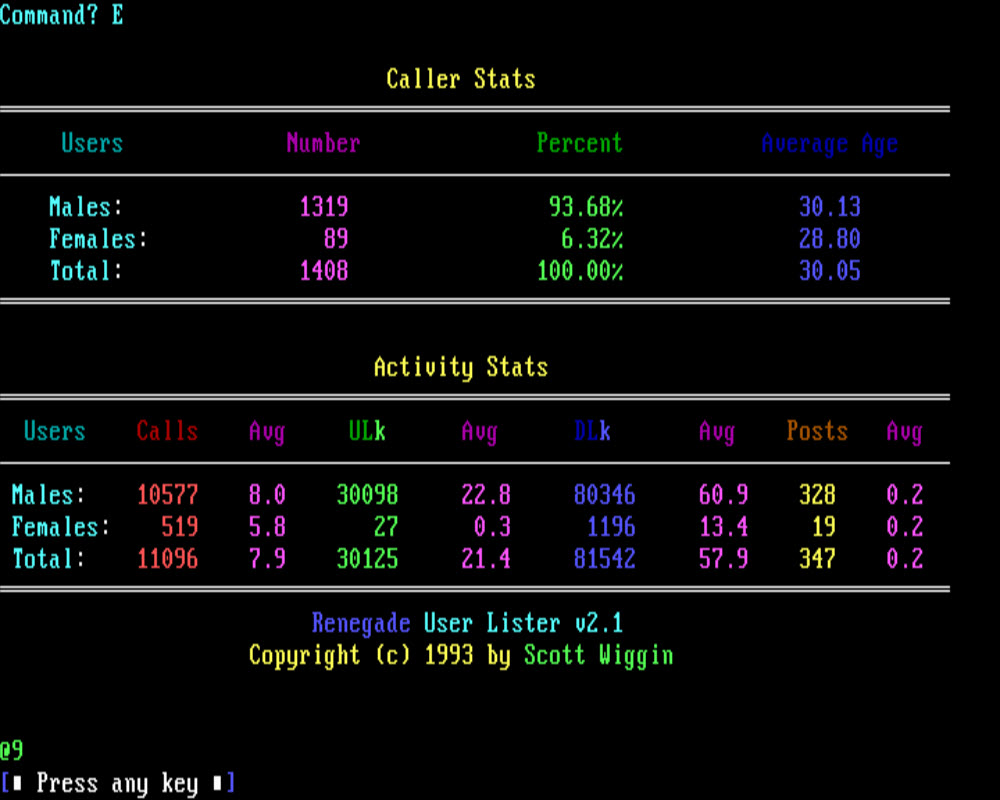Click the "Average Age" column header
Screen dimensions: 1000x800
point(829,144)
